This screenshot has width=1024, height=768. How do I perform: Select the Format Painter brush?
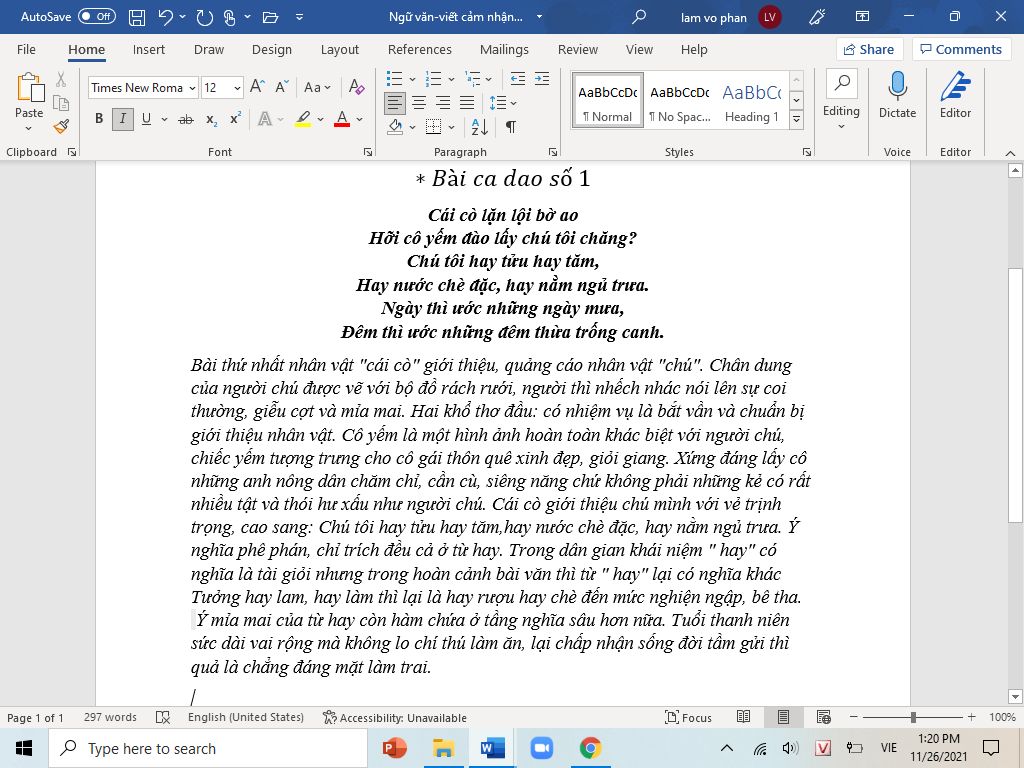[61, 127]
